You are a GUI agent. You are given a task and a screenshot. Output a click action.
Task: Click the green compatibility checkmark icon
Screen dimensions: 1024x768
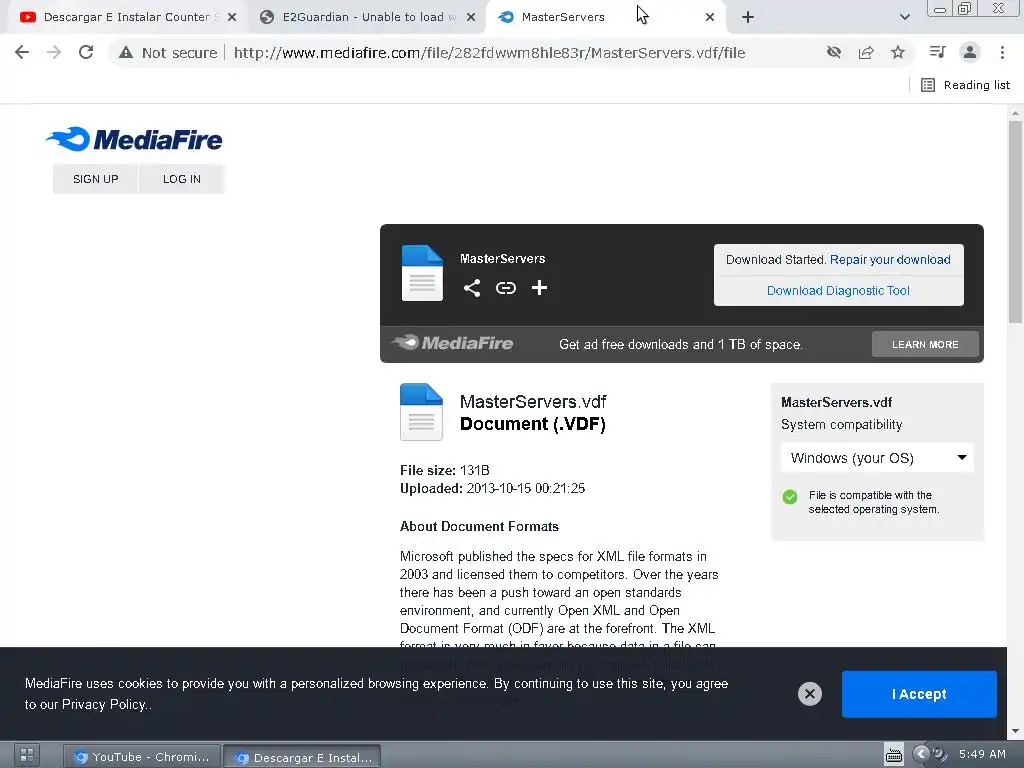tap(790, 497)
